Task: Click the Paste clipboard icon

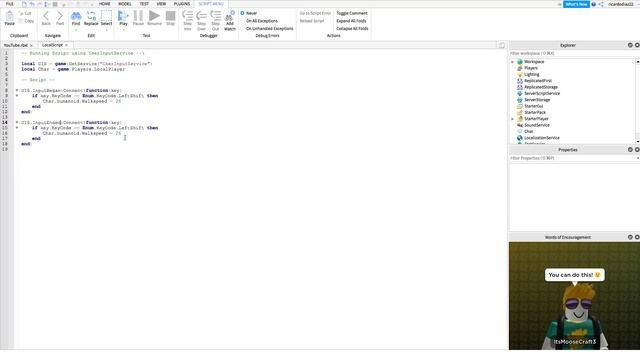Action: click(x=9, y=16)
